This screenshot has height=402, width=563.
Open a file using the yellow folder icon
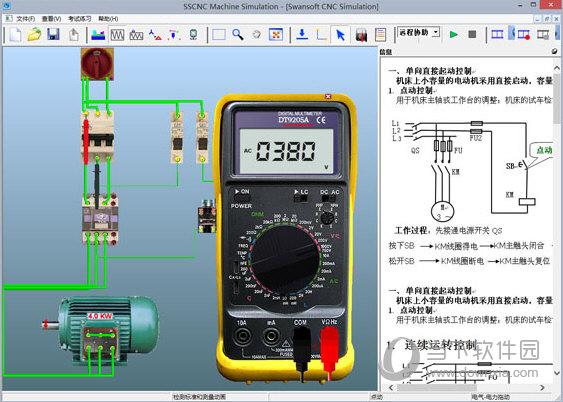click(34, 35)
